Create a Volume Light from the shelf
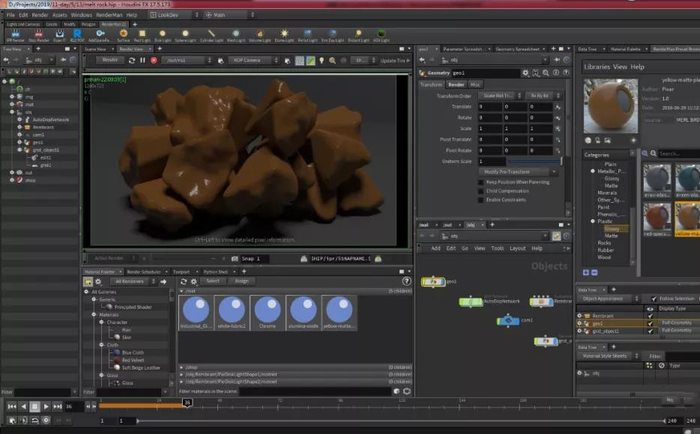The image size is (700, 434). [x=260, y=35]
